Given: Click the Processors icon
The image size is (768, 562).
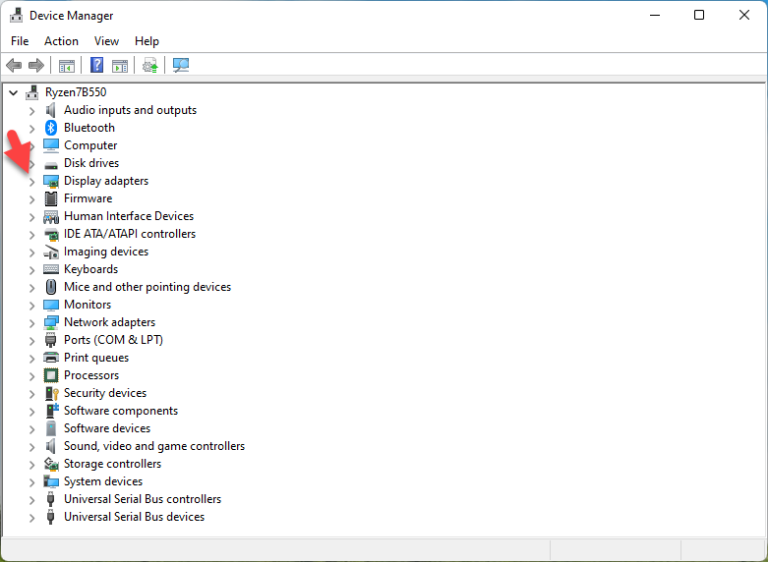Looking at the screenshot, I should click(x=51, y=375).
